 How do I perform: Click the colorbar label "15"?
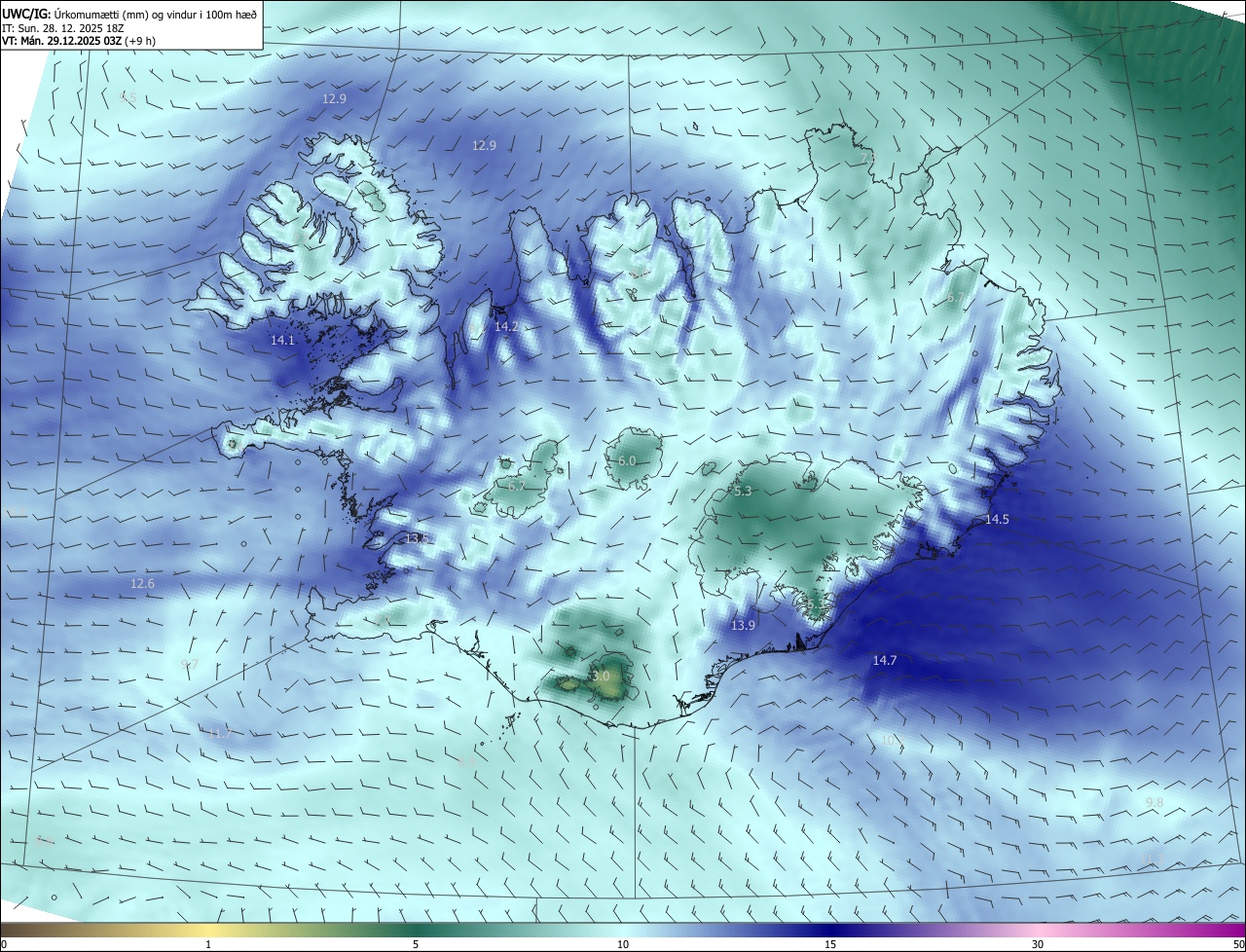click(830, 944)
